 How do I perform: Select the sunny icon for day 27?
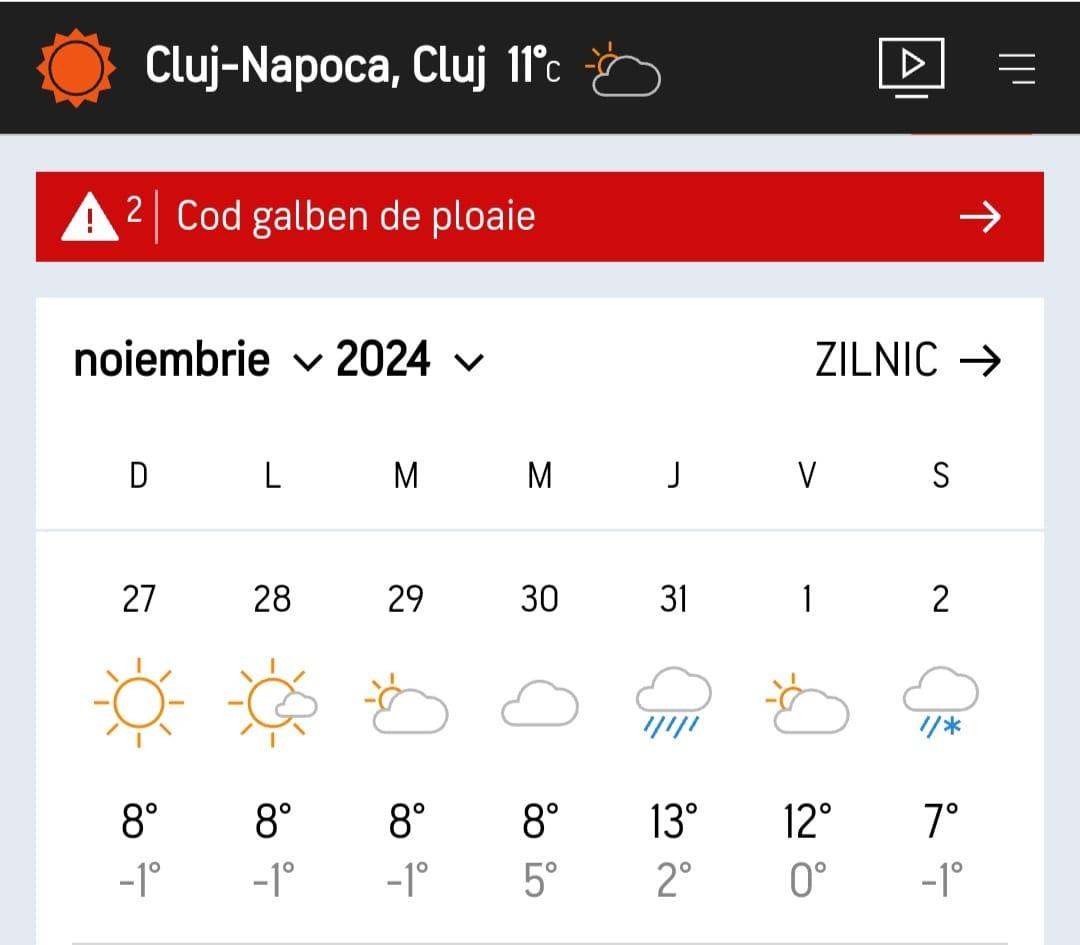click(139, 702)
